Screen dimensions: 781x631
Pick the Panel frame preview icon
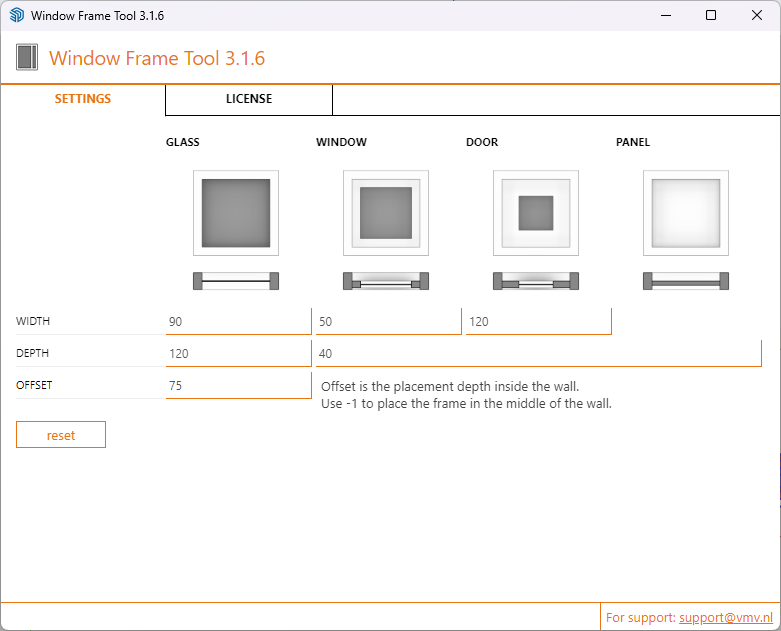tap(686, 213)
